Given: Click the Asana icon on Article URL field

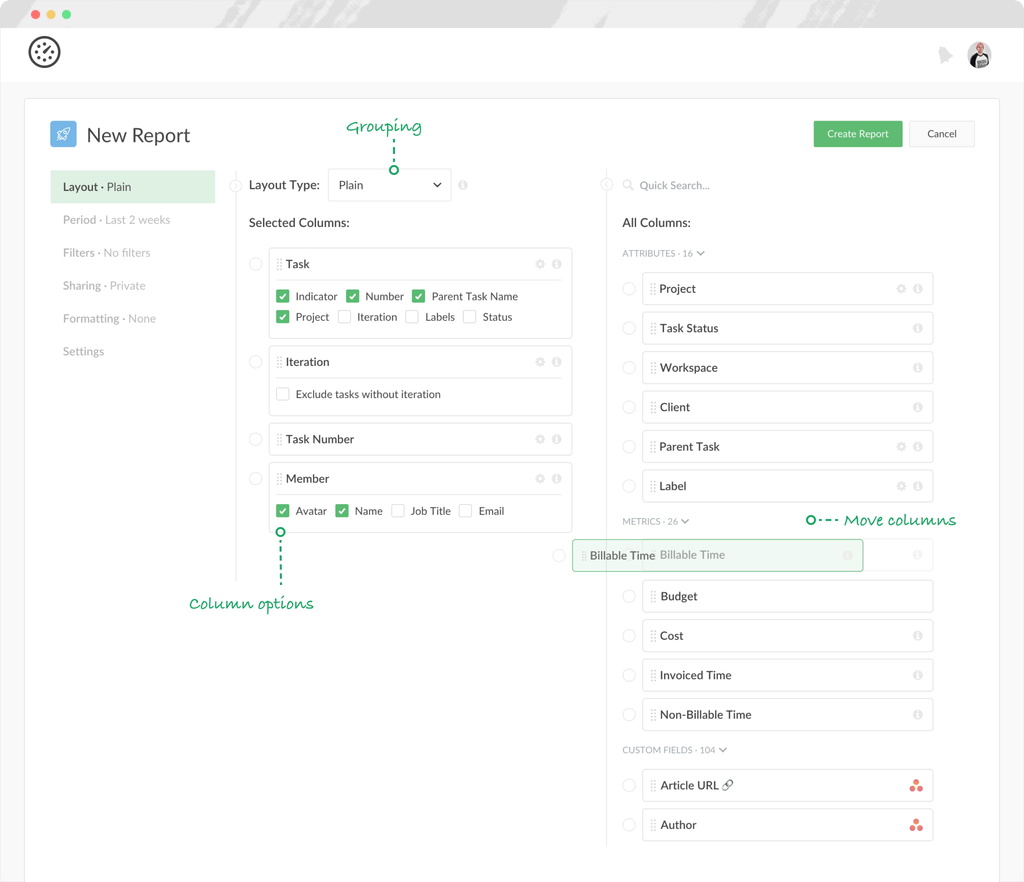Looking at the screenshot, I should (916, 785).
